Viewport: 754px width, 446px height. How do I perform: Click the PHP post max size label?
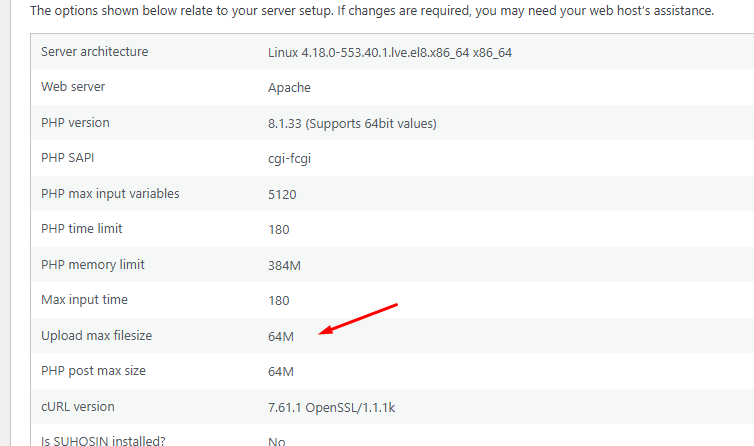pyautogui.click(x=93, y=371)
